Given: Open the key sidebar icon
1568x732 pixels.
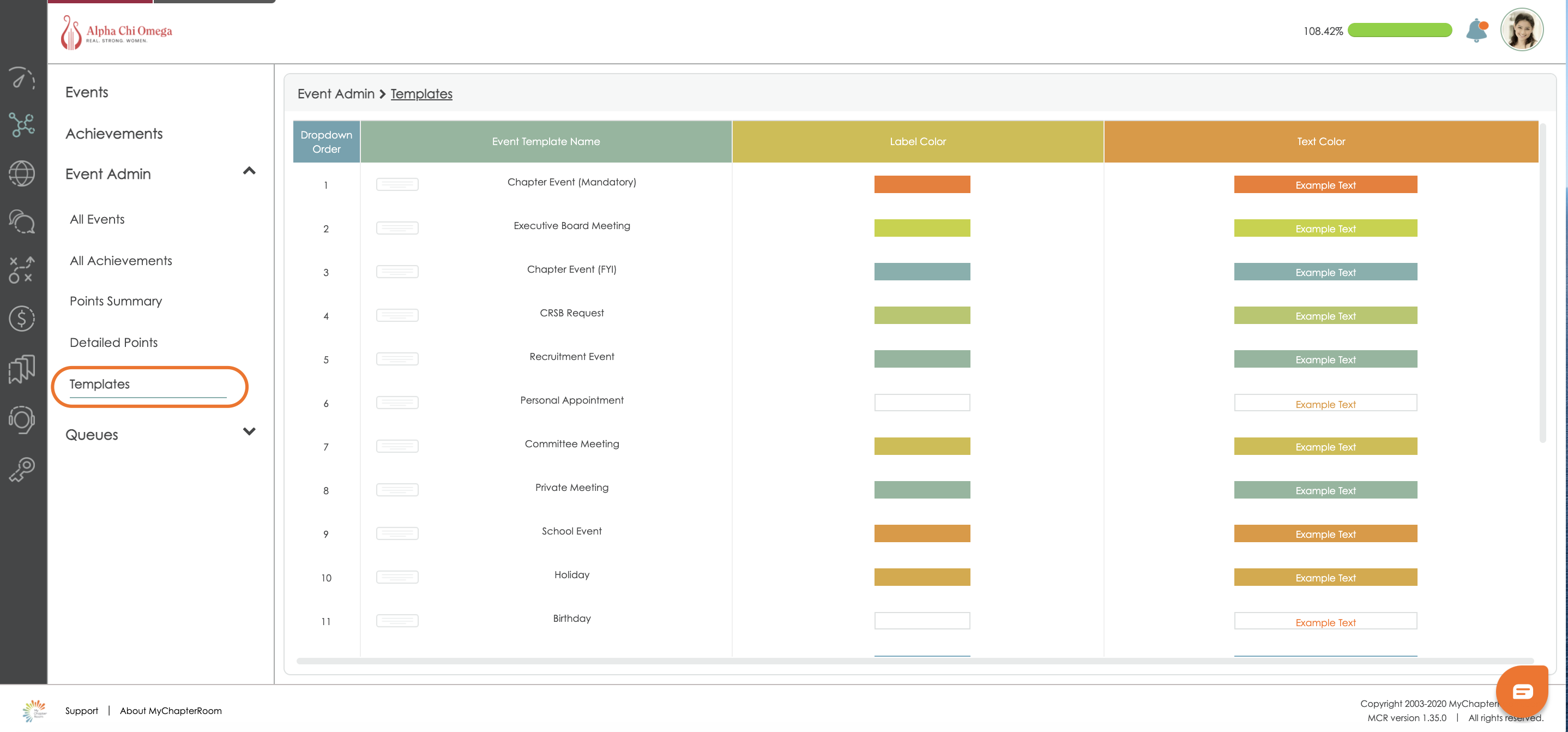Looking at the screenshot, I should (22, 470).
